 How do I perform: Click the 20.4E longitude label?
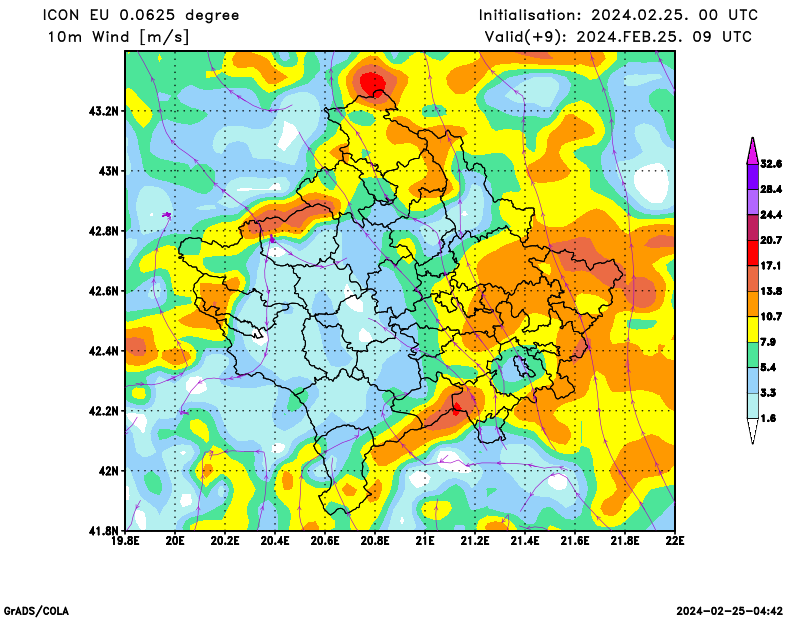coord(275,541)
